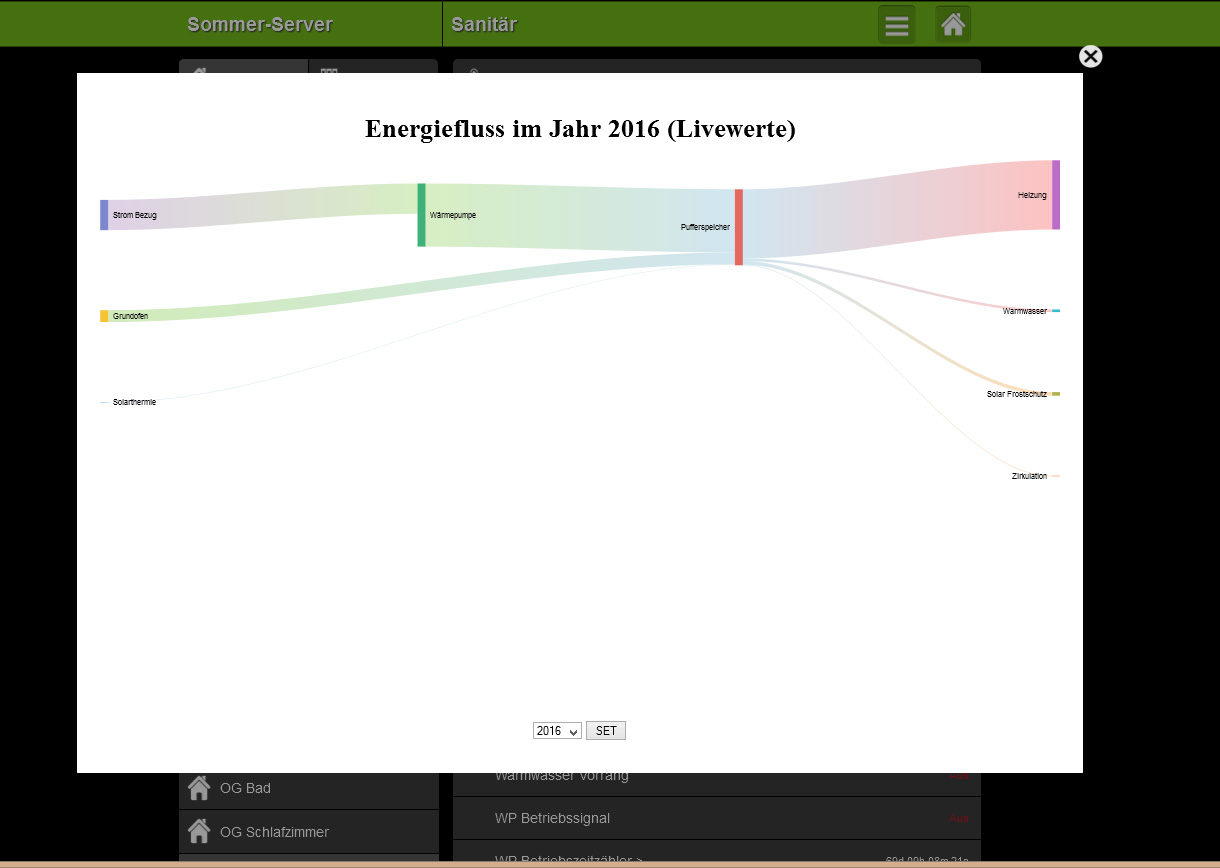1220x868 pixels.
Task: Click the Zirkulation node label
Action: pos(1029,476)
